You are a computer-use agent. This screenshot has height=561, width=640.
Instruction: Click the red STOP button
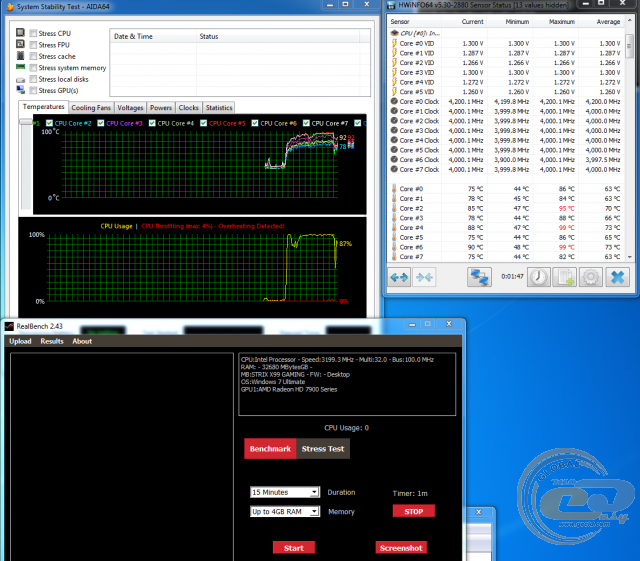pyautogui.click(x=413, y=511)
